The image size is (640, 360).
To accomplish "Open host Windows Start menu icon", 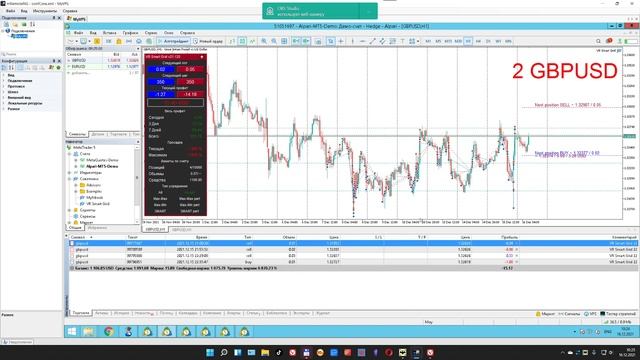I will [210, 352].
